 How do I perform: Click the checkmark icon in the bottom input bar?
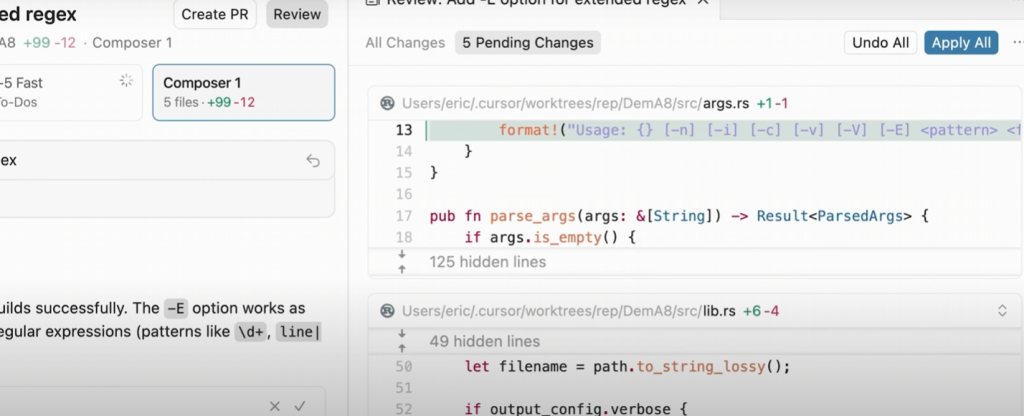coord(299,405)
